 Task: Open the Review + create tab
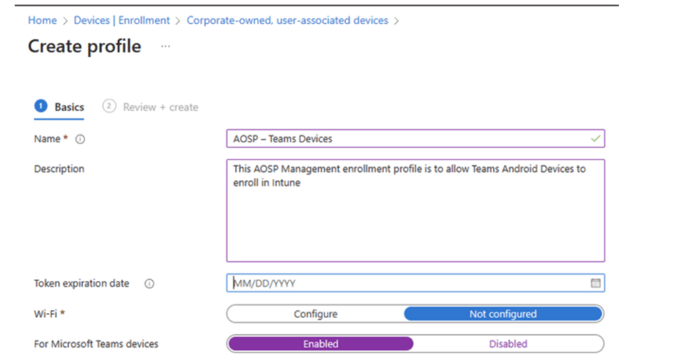tap(160, 107)
